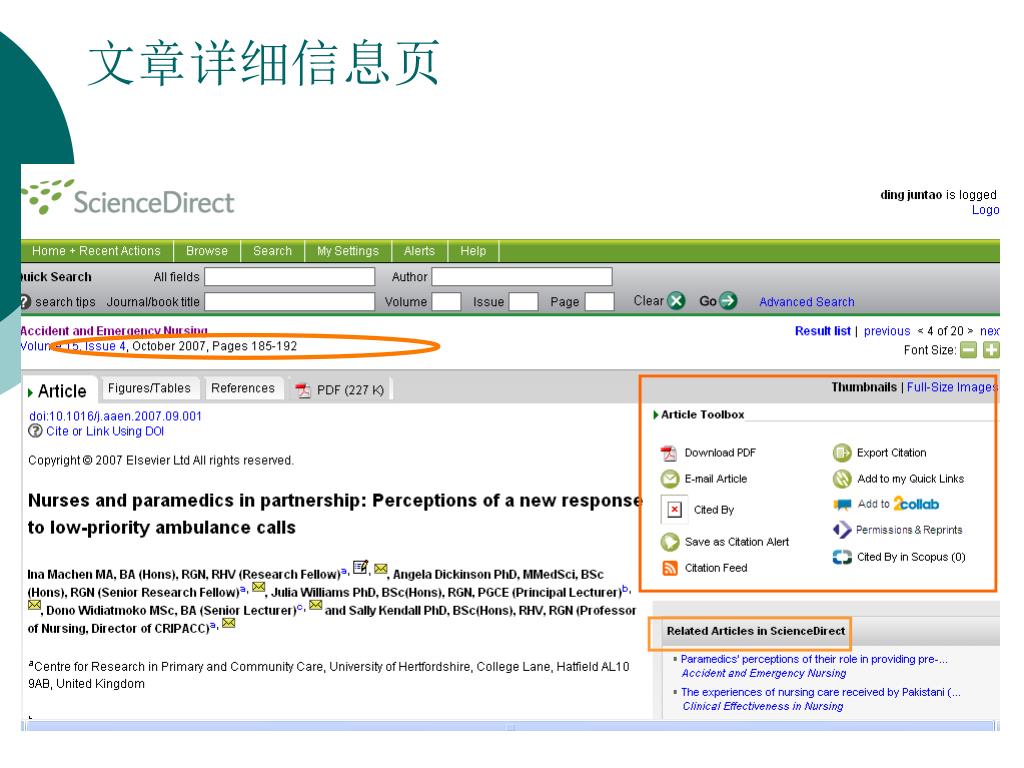Click search tips question mark icon
The image size is (1024, 768).
(x=25, y=302)
